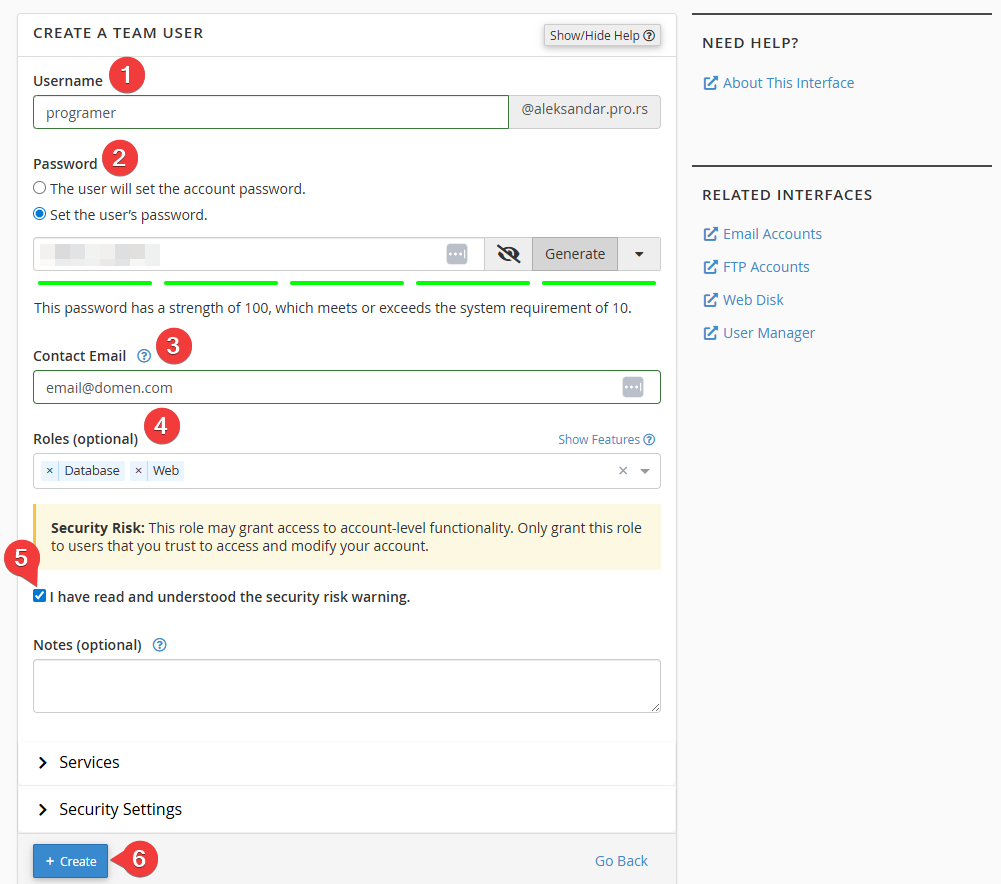
Task: Open the Generate password options dropdown arrow
Action: tap(639, 254)
